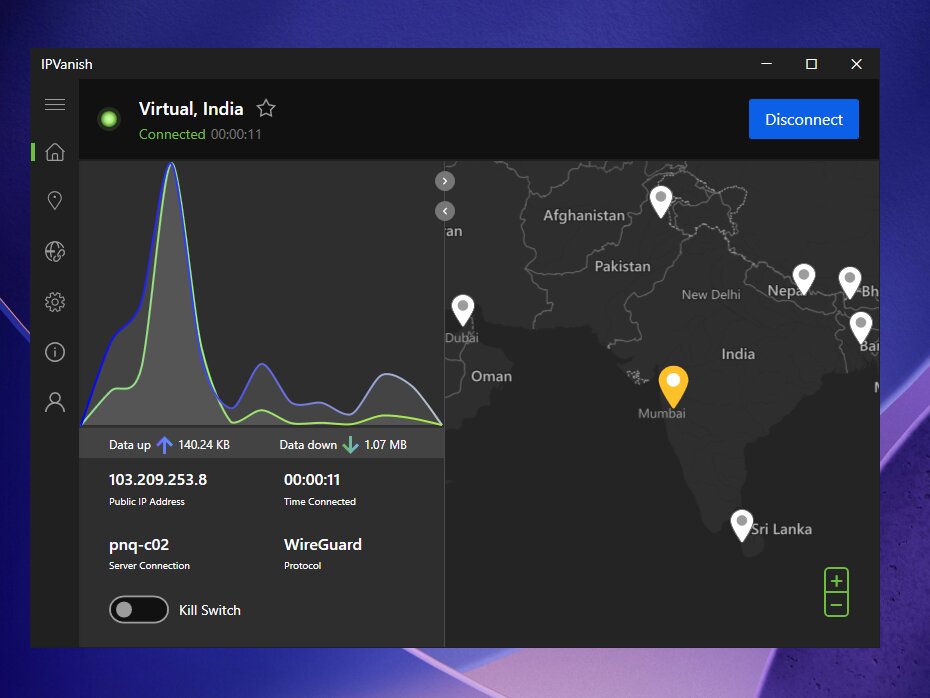Open the Locations pin icon in sidebar
The width and height of the screenshot is (930, 698).
coord(55,200)
